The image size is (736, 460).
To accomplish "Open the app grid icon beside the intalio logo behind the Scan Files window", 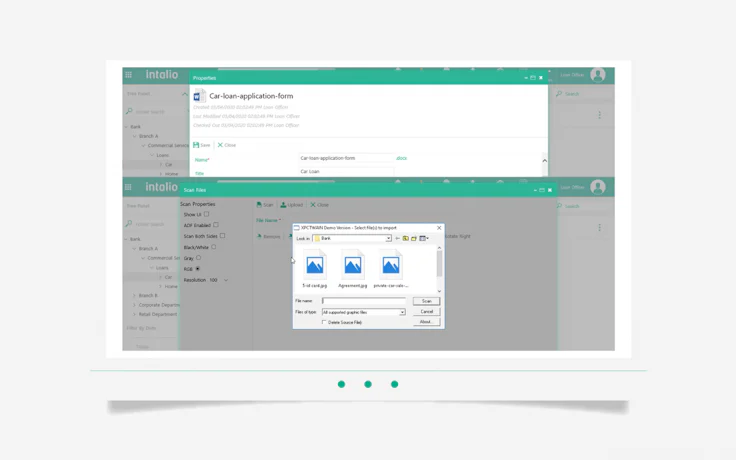I will point(128,187).
